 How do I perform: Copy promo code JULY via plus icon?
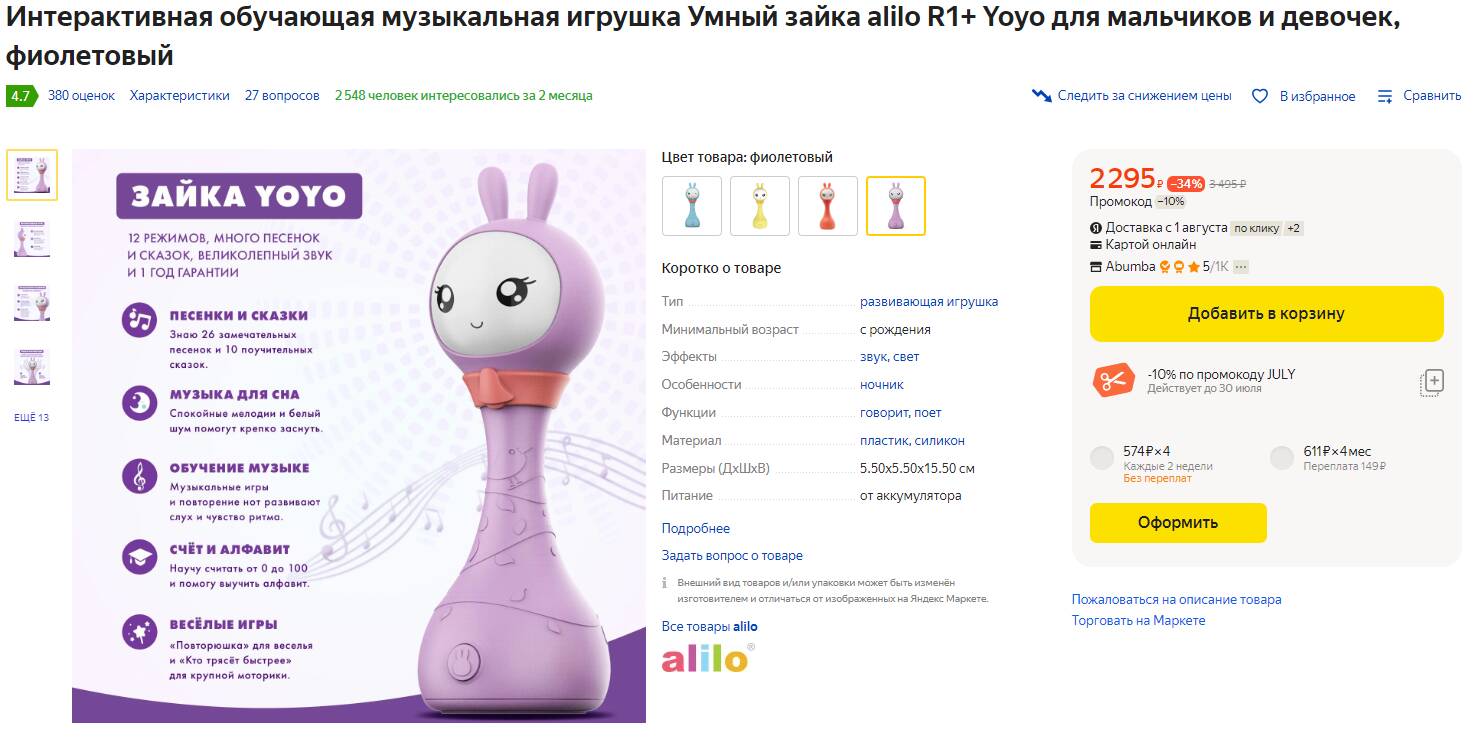coord(1432,382)
